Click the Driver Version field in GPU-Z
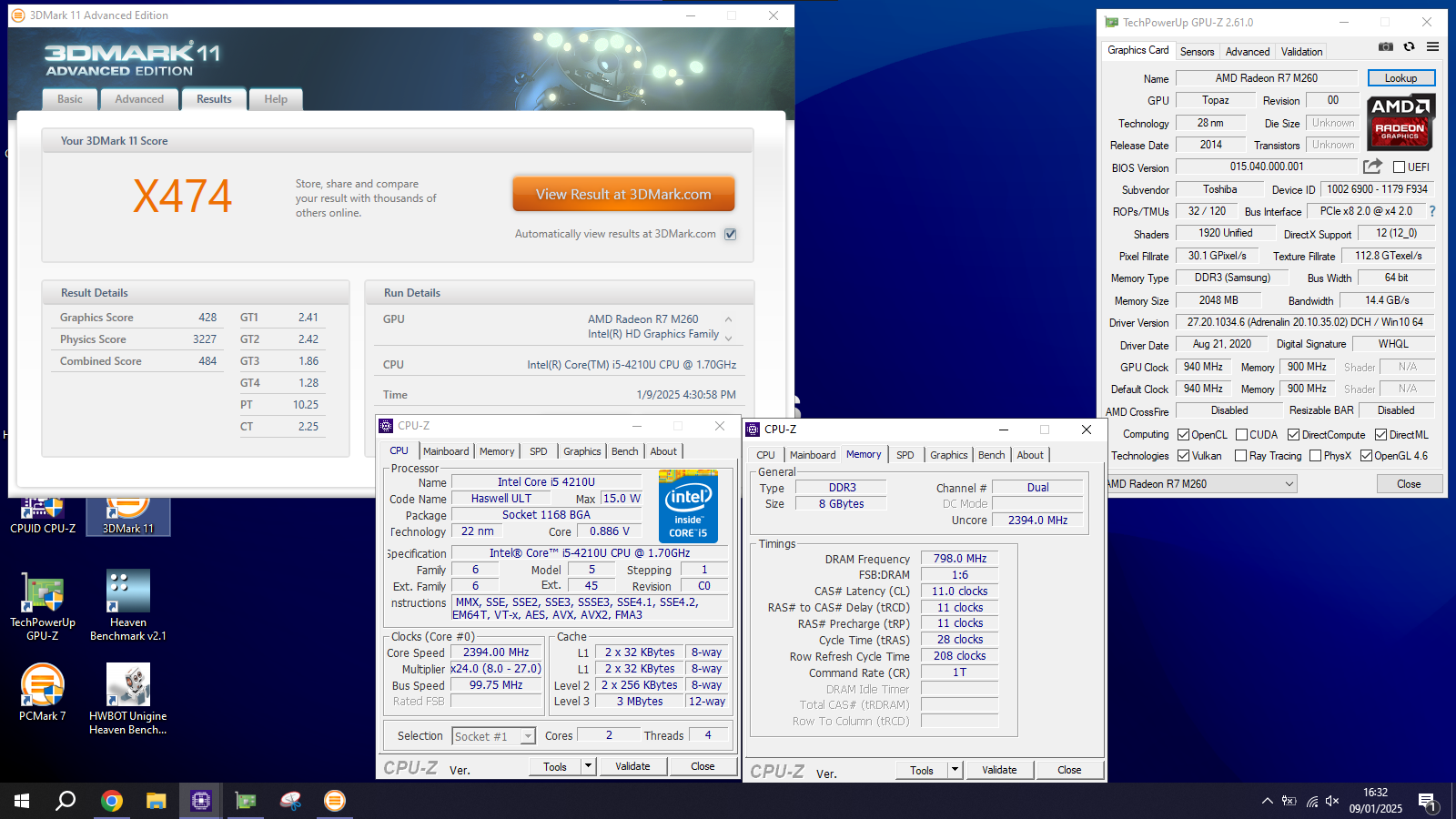The width and height of the screenshot is (1456, 819). pyautogui.click(x=1305, y=322)
